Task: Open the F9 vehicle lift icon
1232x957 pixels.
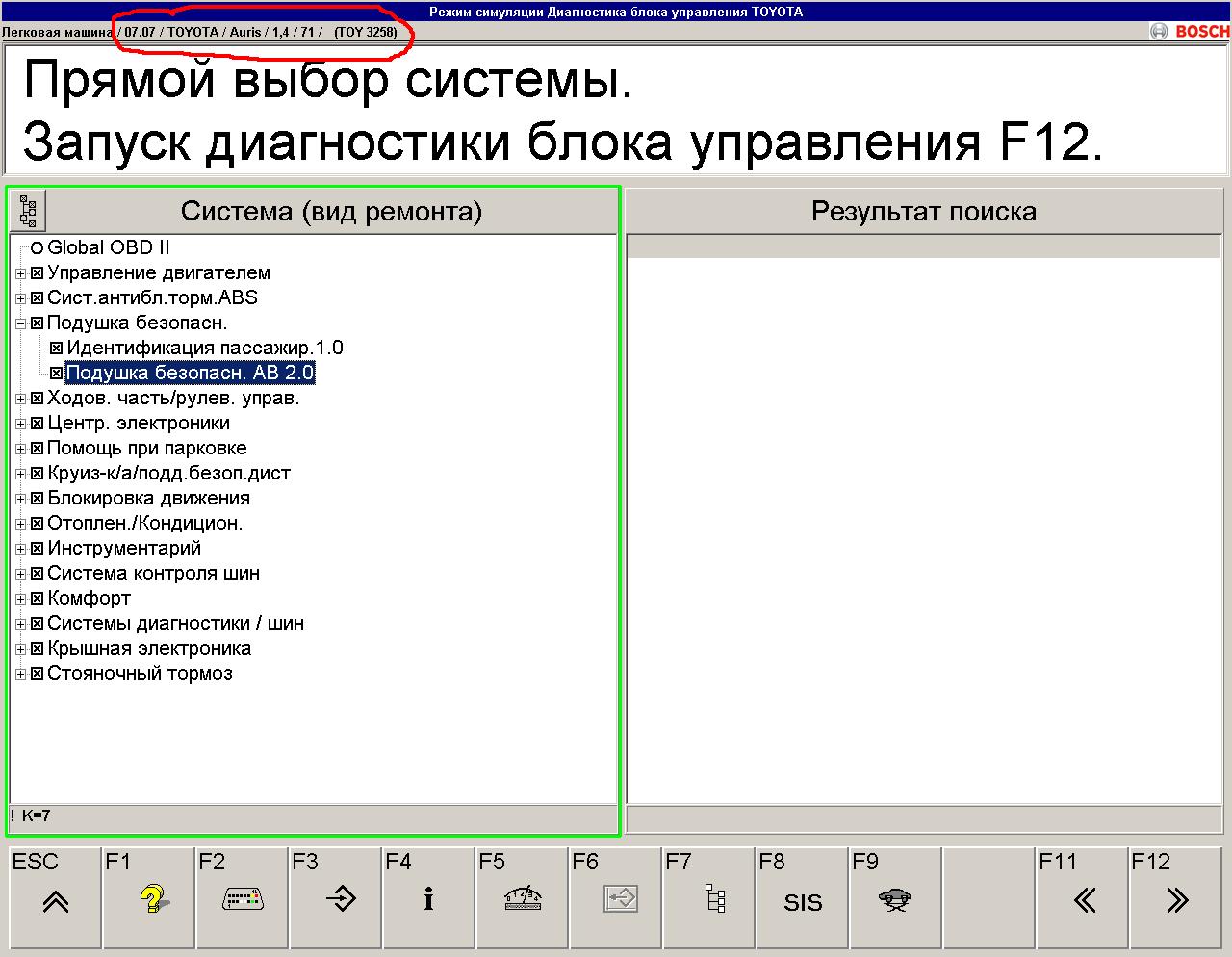Action: click(x=895, y=898)
